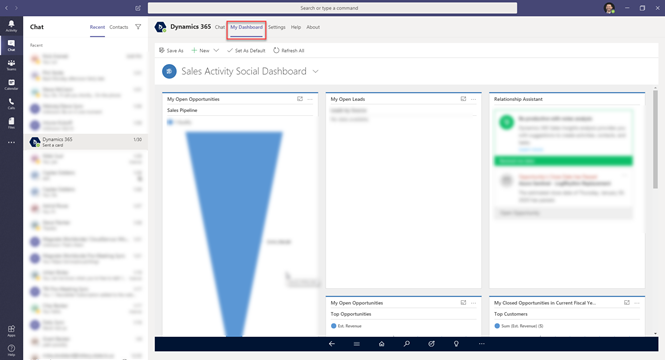
Task: Open the Activity feed in sidebar
Action: coord(11,25)
